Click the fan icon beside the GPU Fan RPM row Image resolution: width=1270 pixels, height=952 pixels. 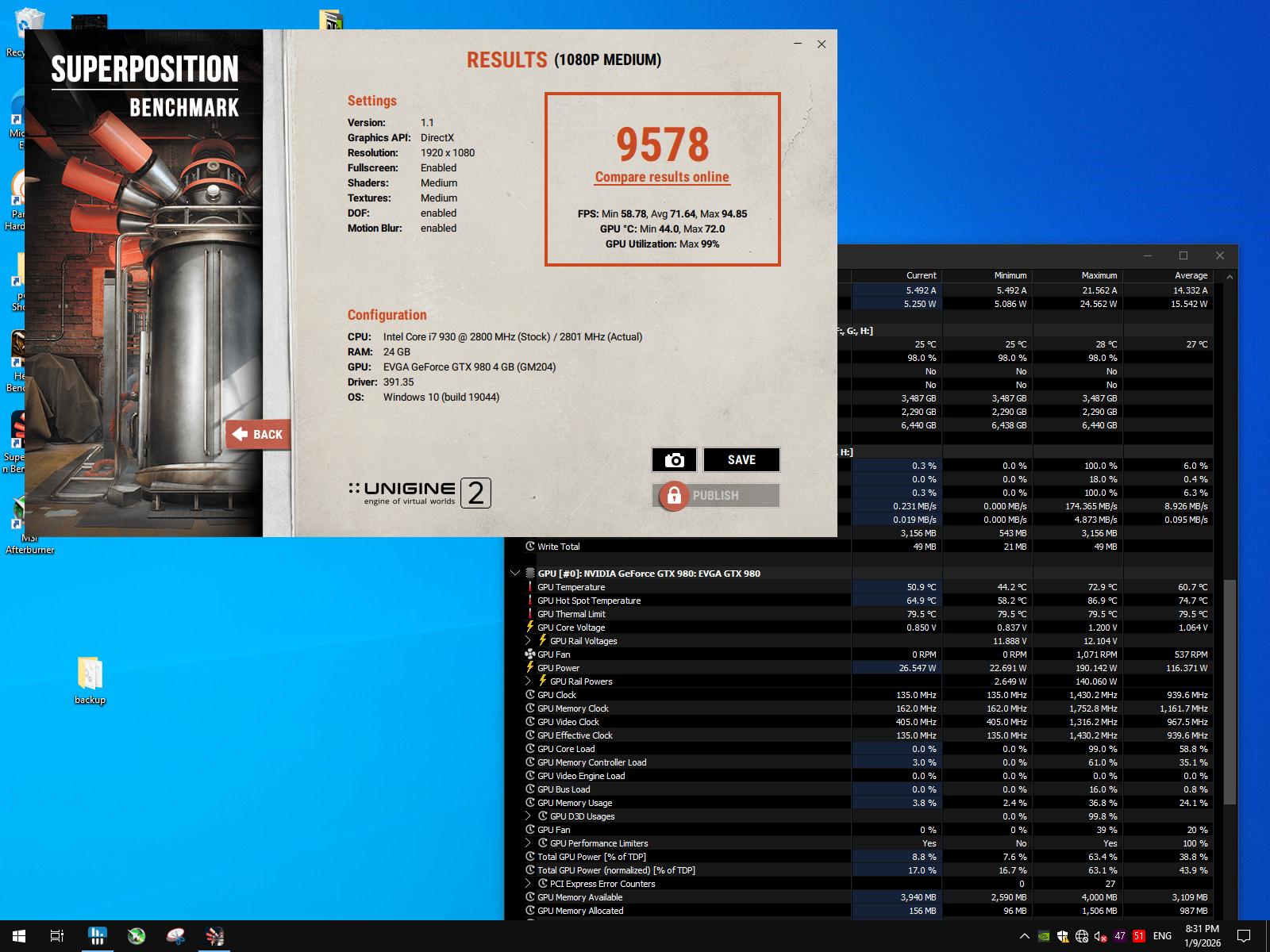530,654
